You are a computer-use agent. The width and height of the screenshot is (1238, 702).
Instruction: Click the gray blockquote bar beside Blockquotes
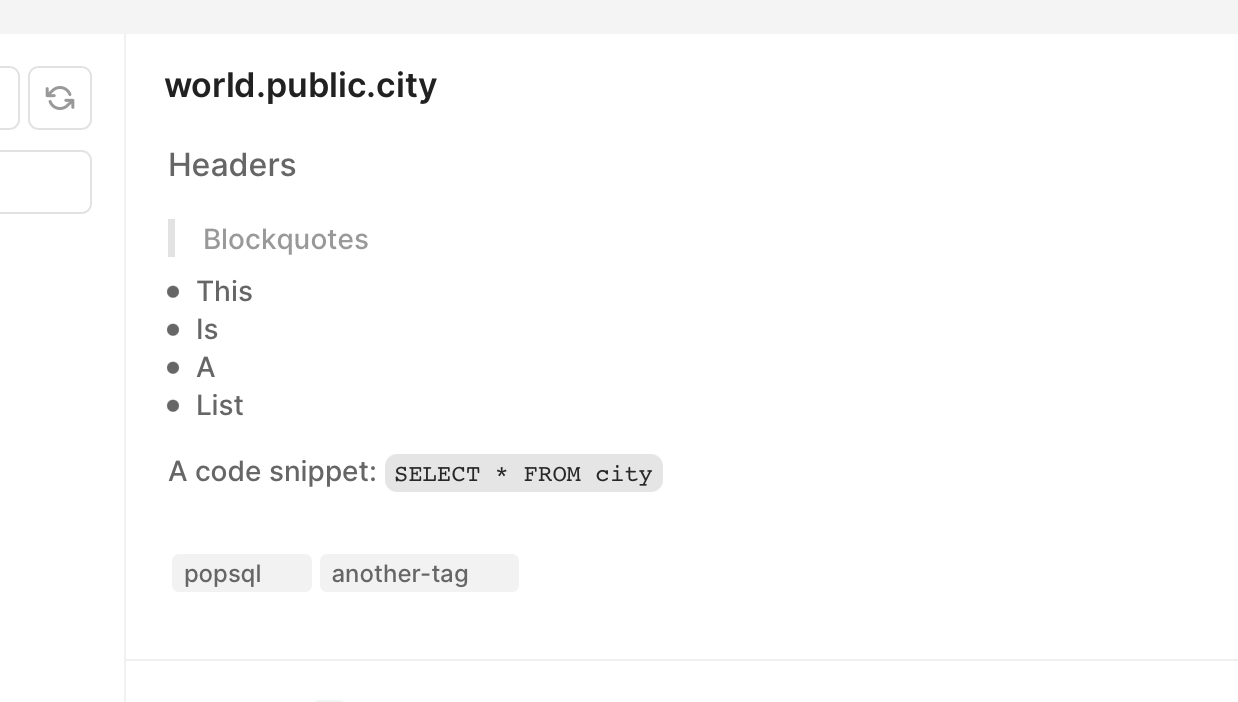(172, 238)
